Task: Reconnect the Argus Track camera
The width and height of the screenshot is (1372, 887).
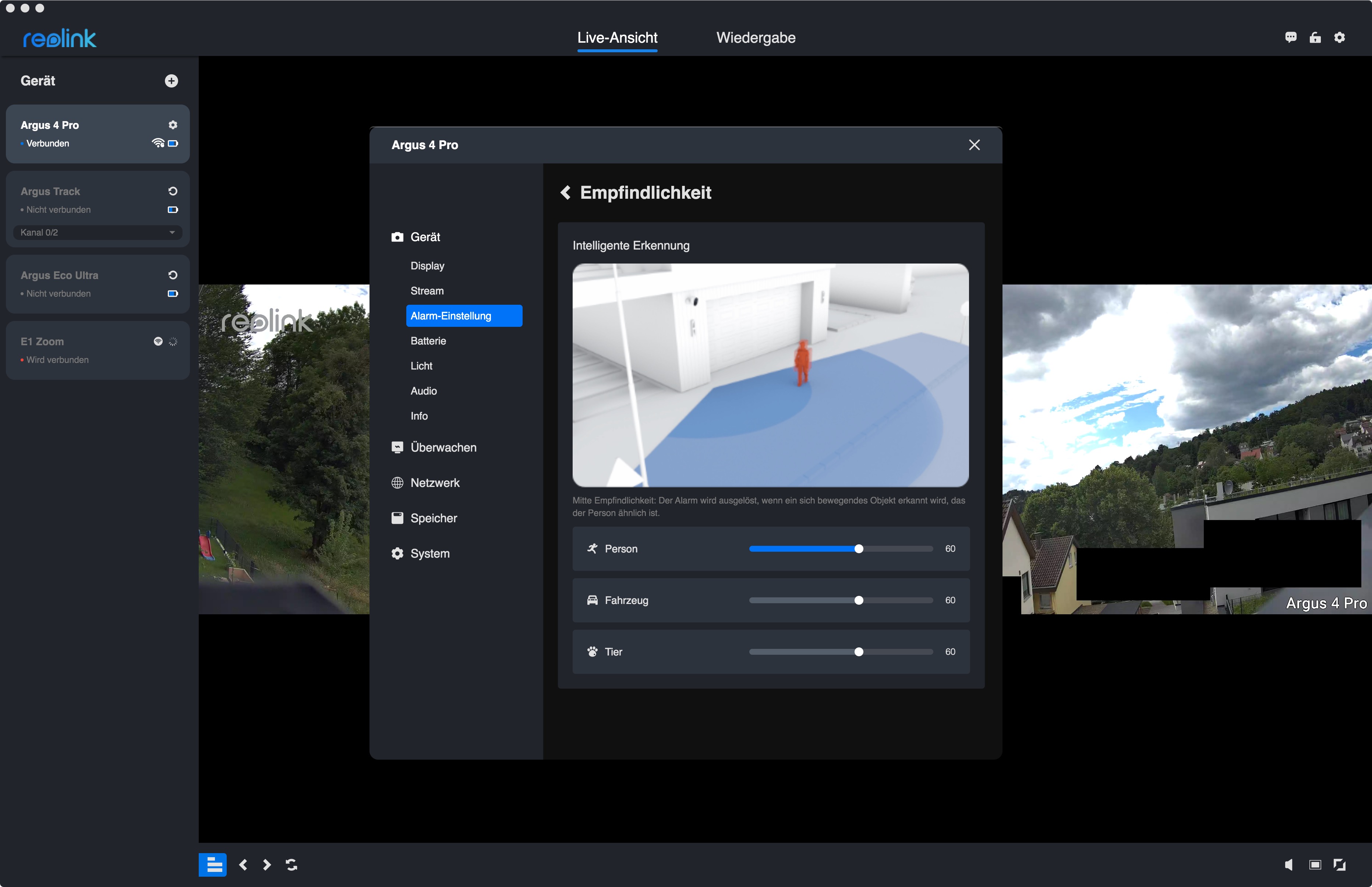Action: click(173, 191)
